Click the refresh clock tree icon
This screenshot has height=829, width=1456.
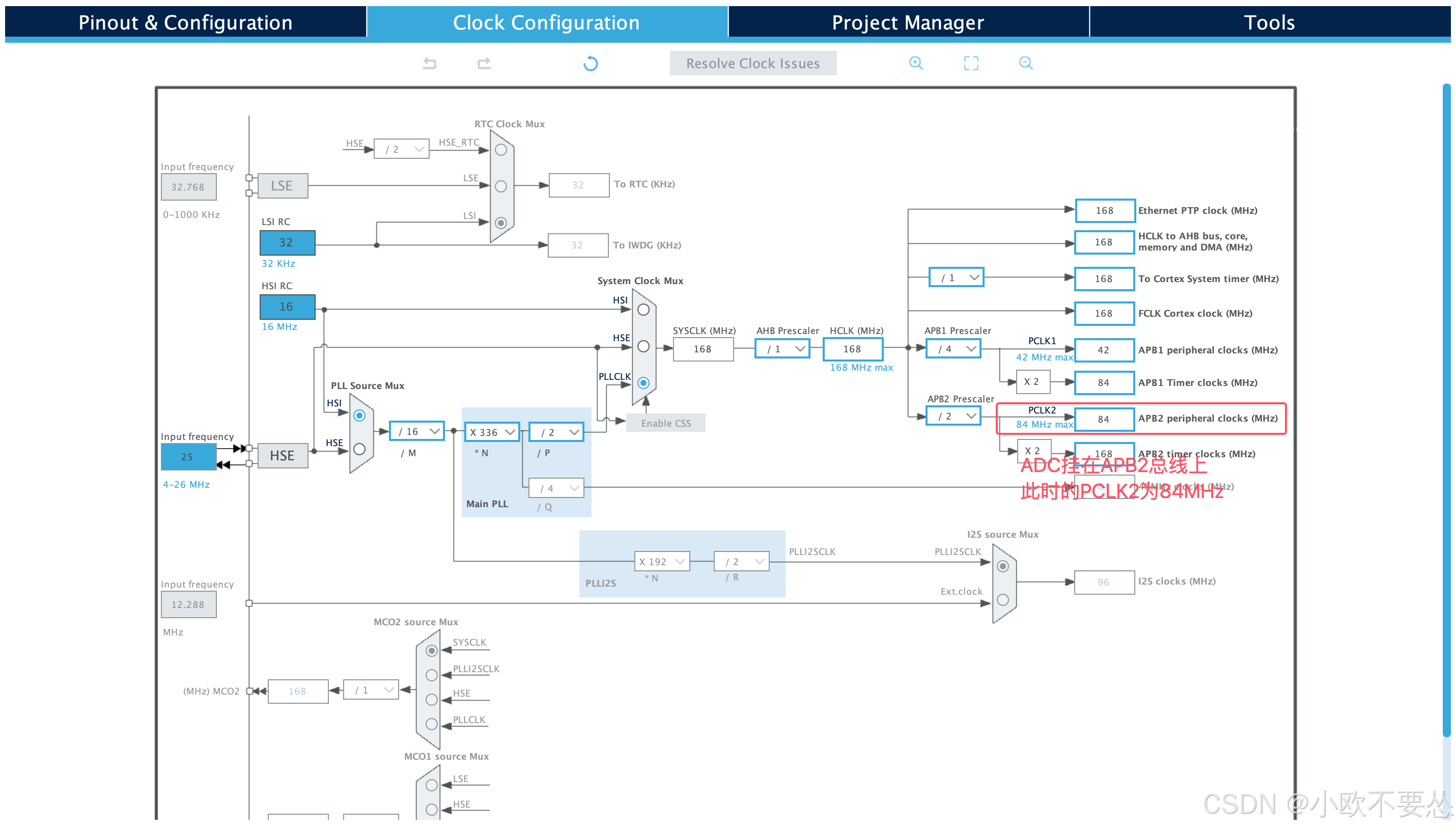coord(590,63)
